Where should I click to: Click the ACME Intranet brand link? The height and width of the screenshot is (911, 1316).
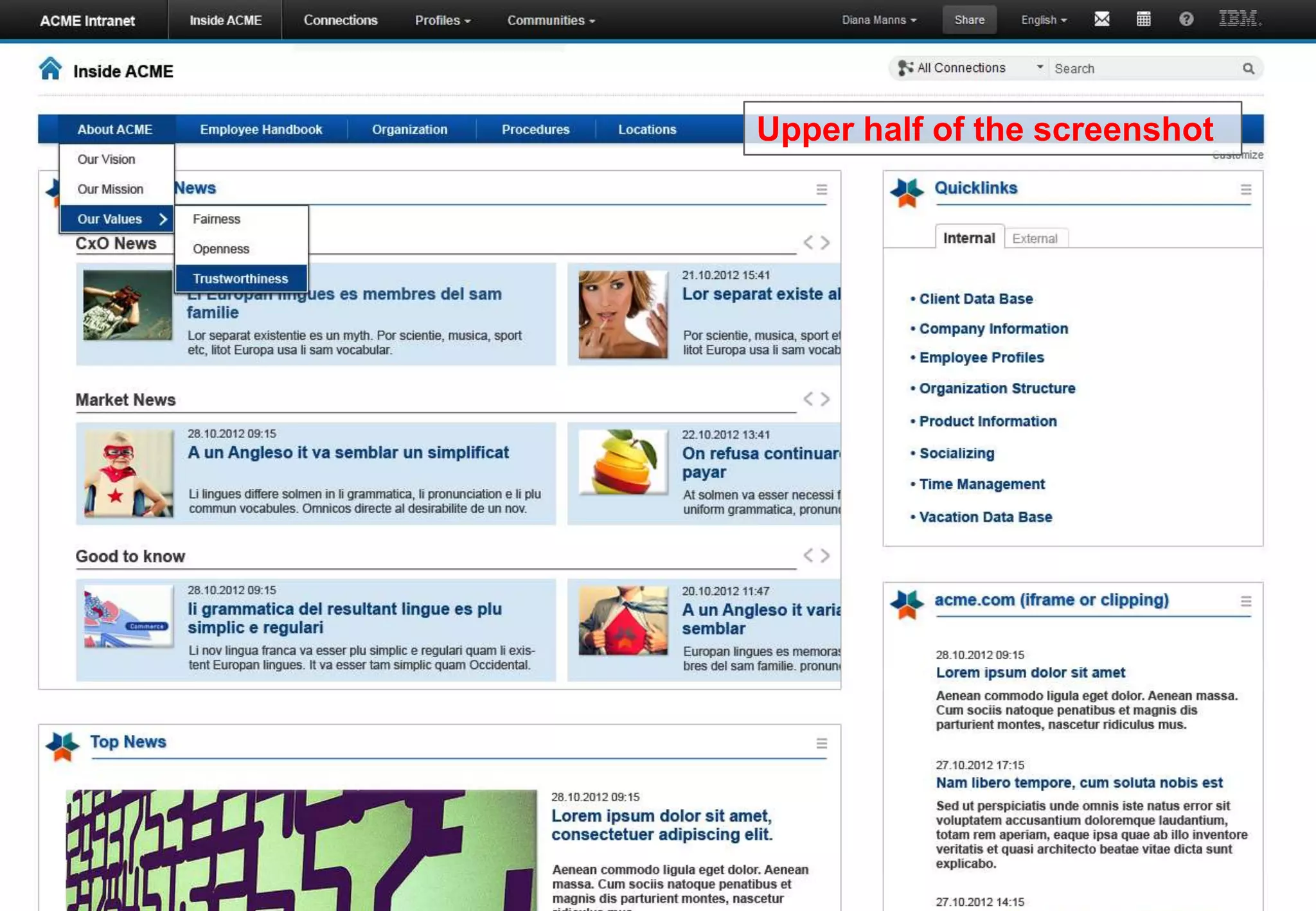[x=87, y=21]
